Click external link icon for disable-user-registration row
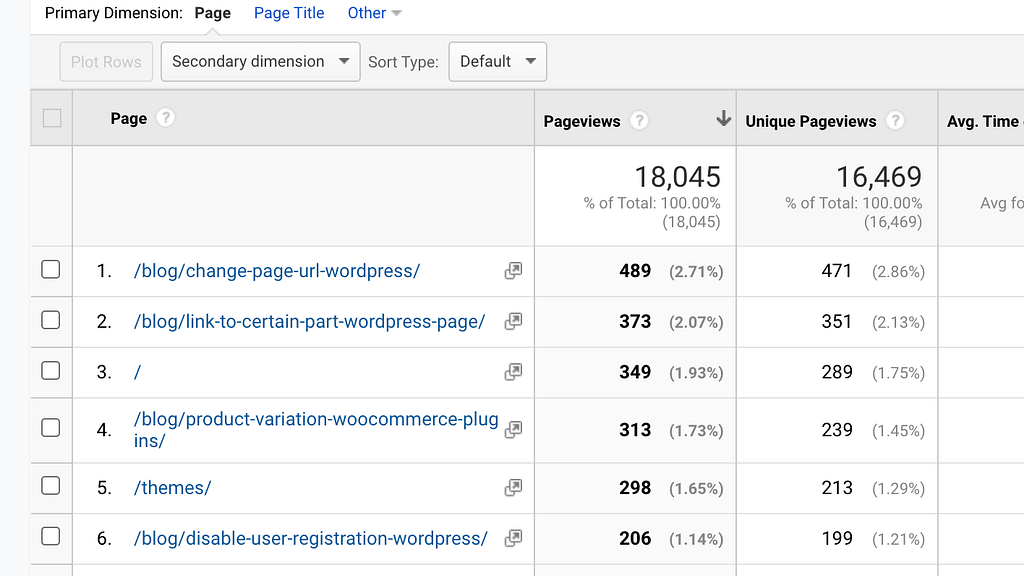Viewport: 1024px width, 576px height. [x=513, y=538]
